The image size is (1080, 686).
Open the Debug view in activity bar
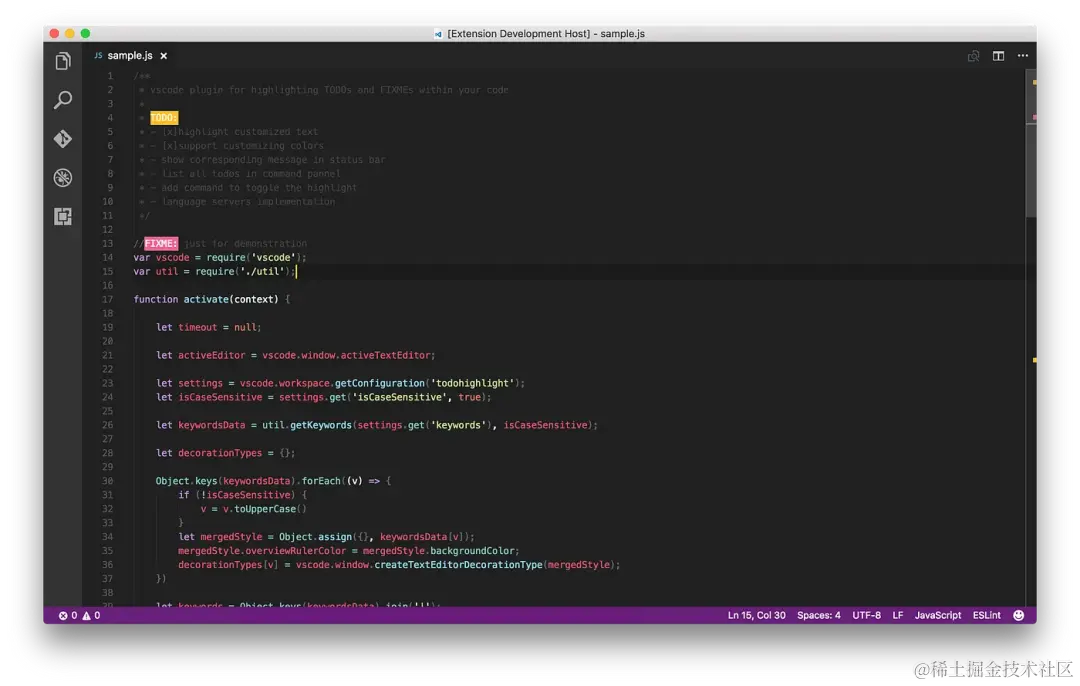(x=63, y=178)
